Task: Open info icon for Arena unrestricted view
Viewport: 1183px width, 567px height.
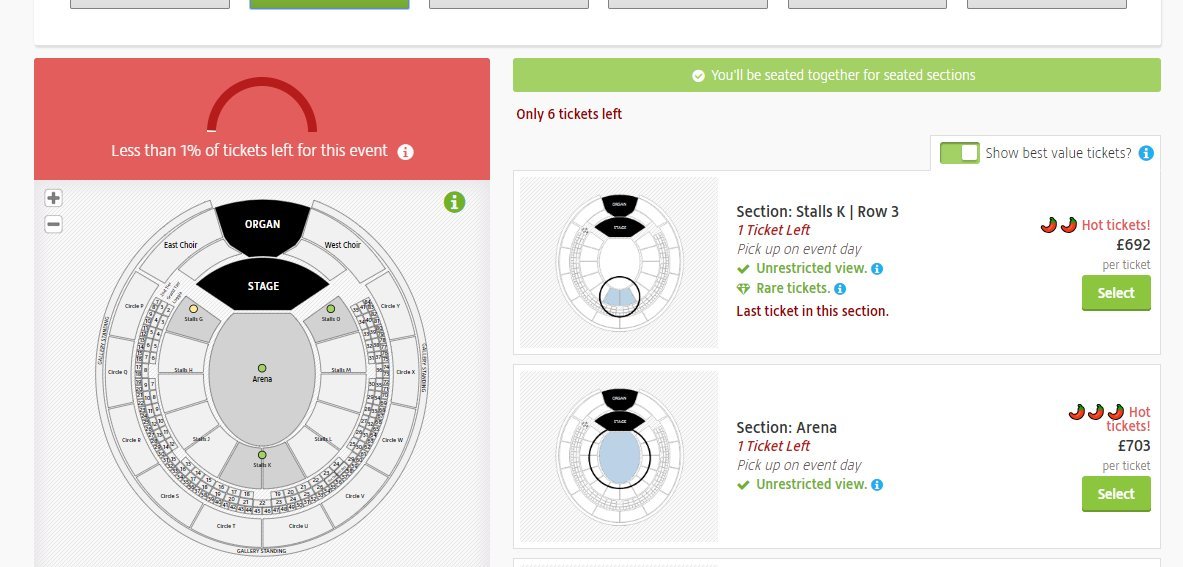Action: (x=877, y=485)
